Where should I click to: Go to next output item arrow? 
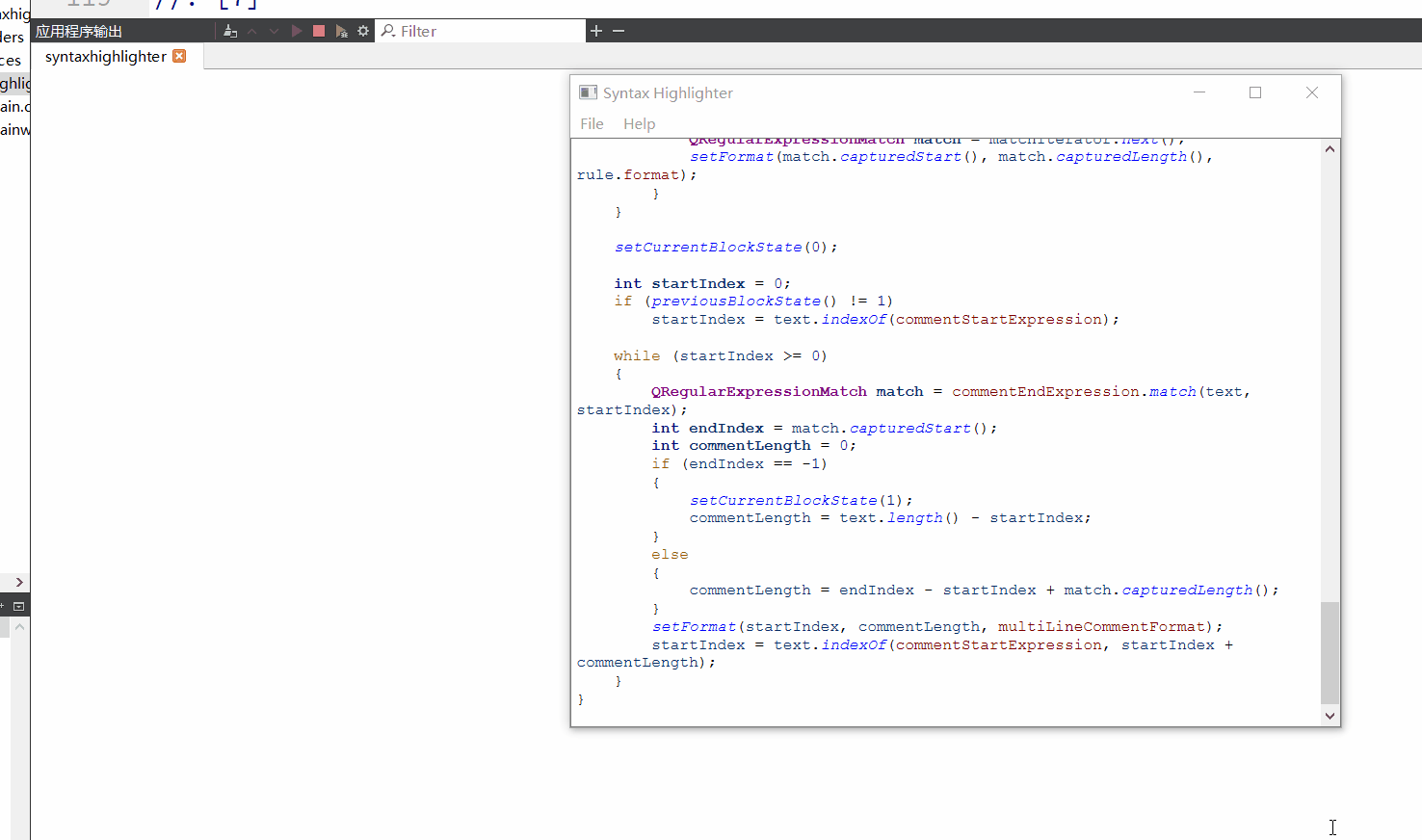click(x=274, y=31)
